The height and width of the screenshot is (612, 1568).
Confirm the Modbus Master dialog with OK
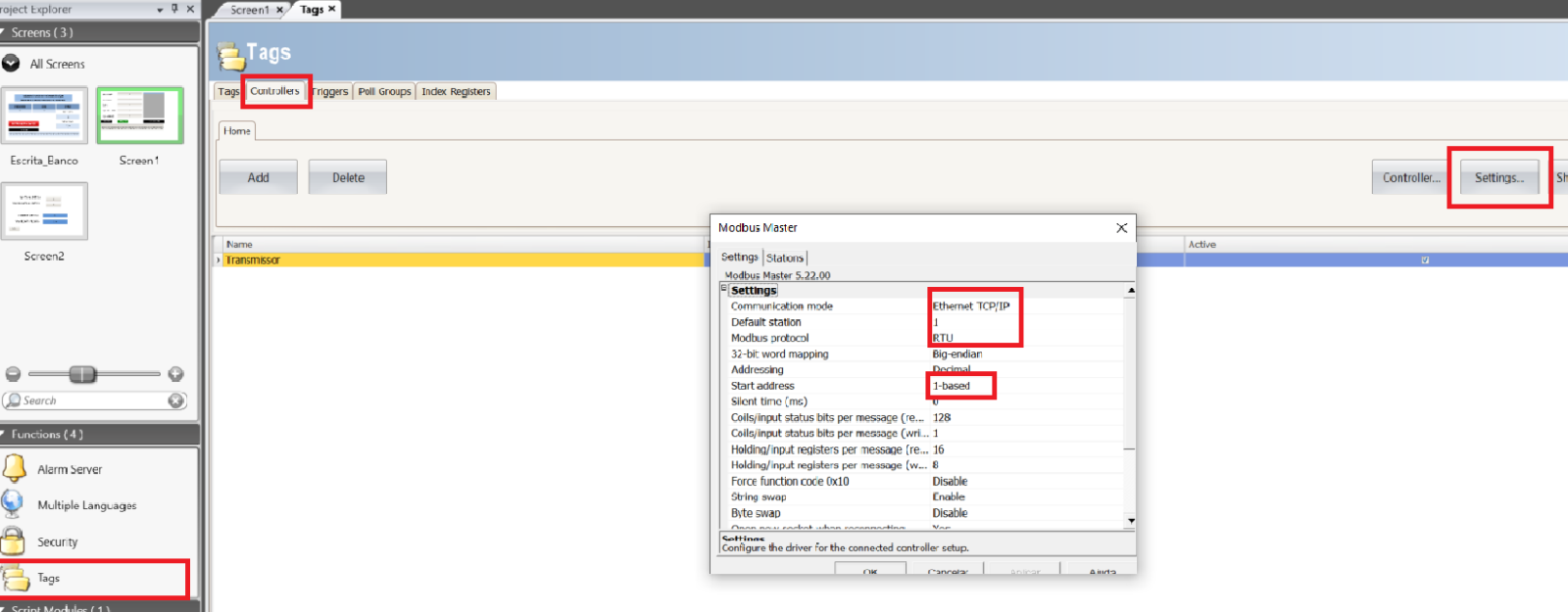click(x=870, y=569)
